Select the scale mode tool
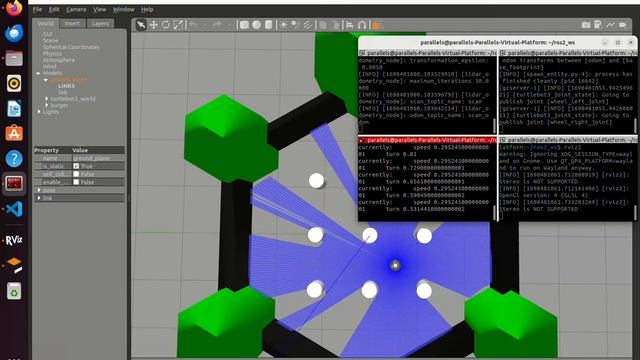Screen dimensions: 640x360 tap(178, 25)
